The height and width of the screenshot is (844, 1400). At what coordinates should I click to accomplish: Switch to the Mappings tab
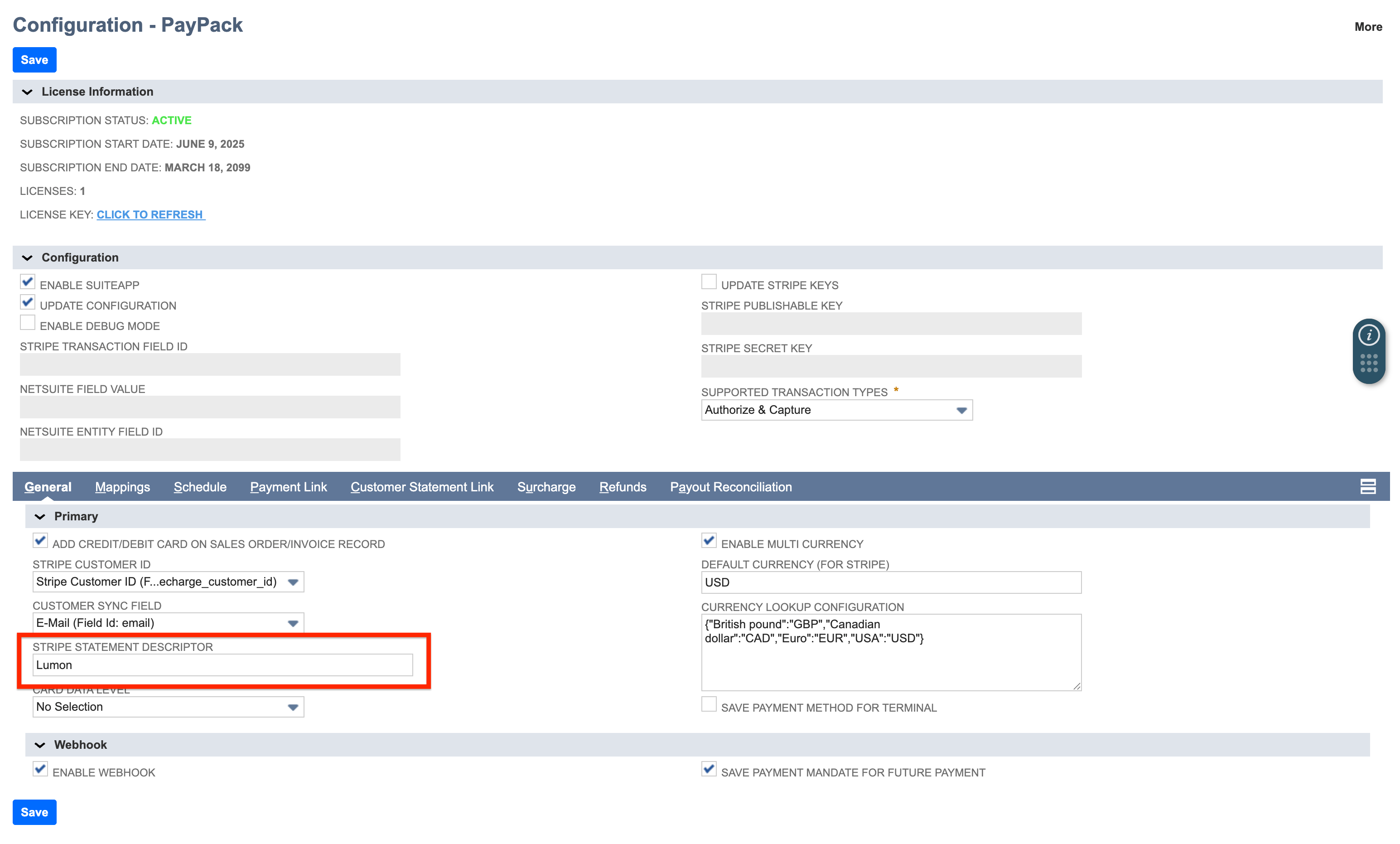[122, 487]
